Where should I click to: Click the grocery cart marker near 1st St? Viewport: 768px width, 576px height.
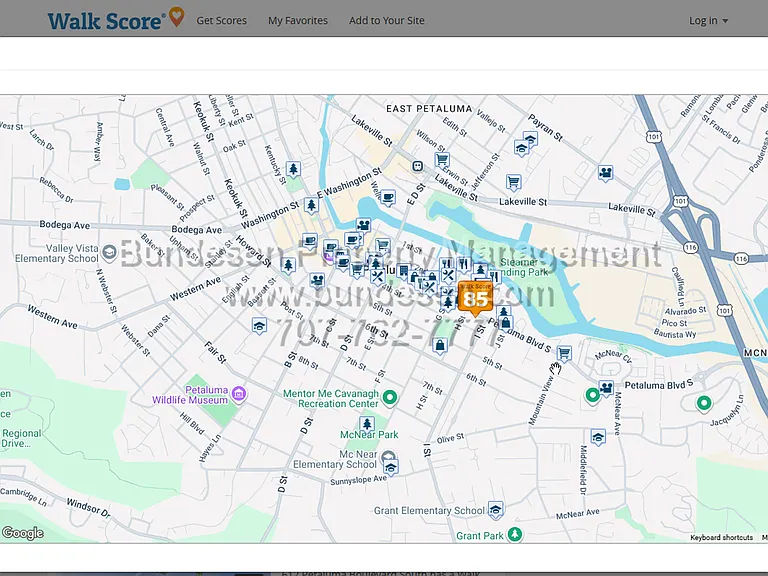pyautogui.click(x=383, y=244)
